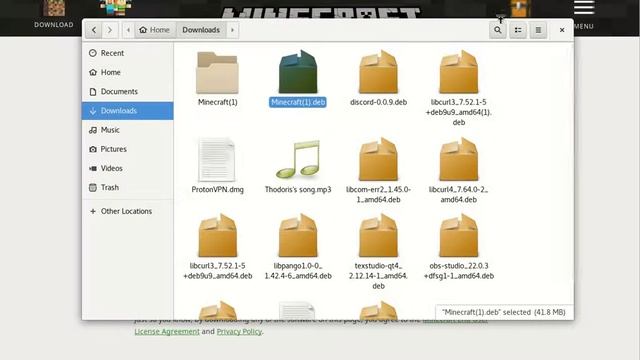This screenshot has height=360, width=640.
Task: Select libpango1.0-0_1.42.4-6_amd64.deb package icon
Action: pyautogui.click(x=298, y=236)
